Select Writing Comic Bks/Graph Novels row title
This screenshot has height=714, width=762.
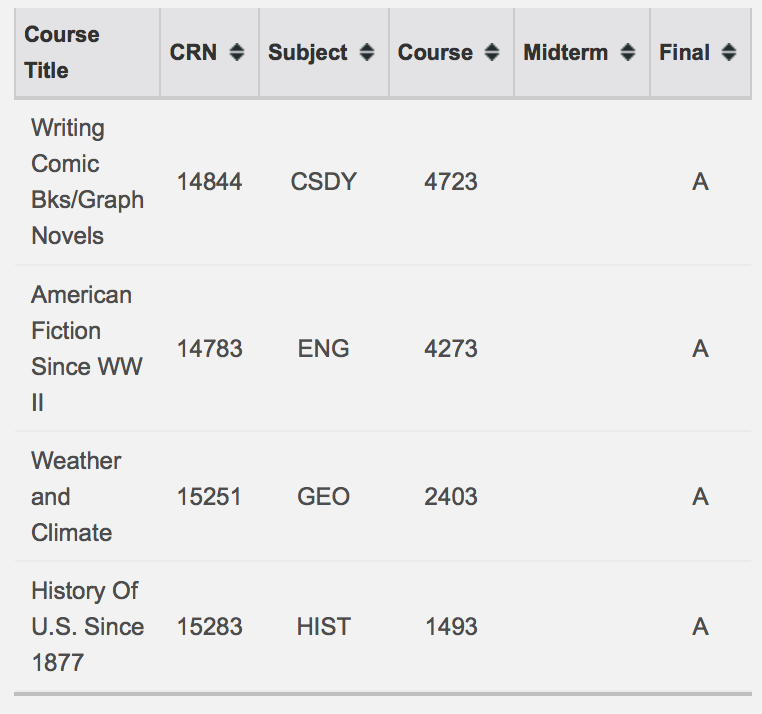[87, 182]
